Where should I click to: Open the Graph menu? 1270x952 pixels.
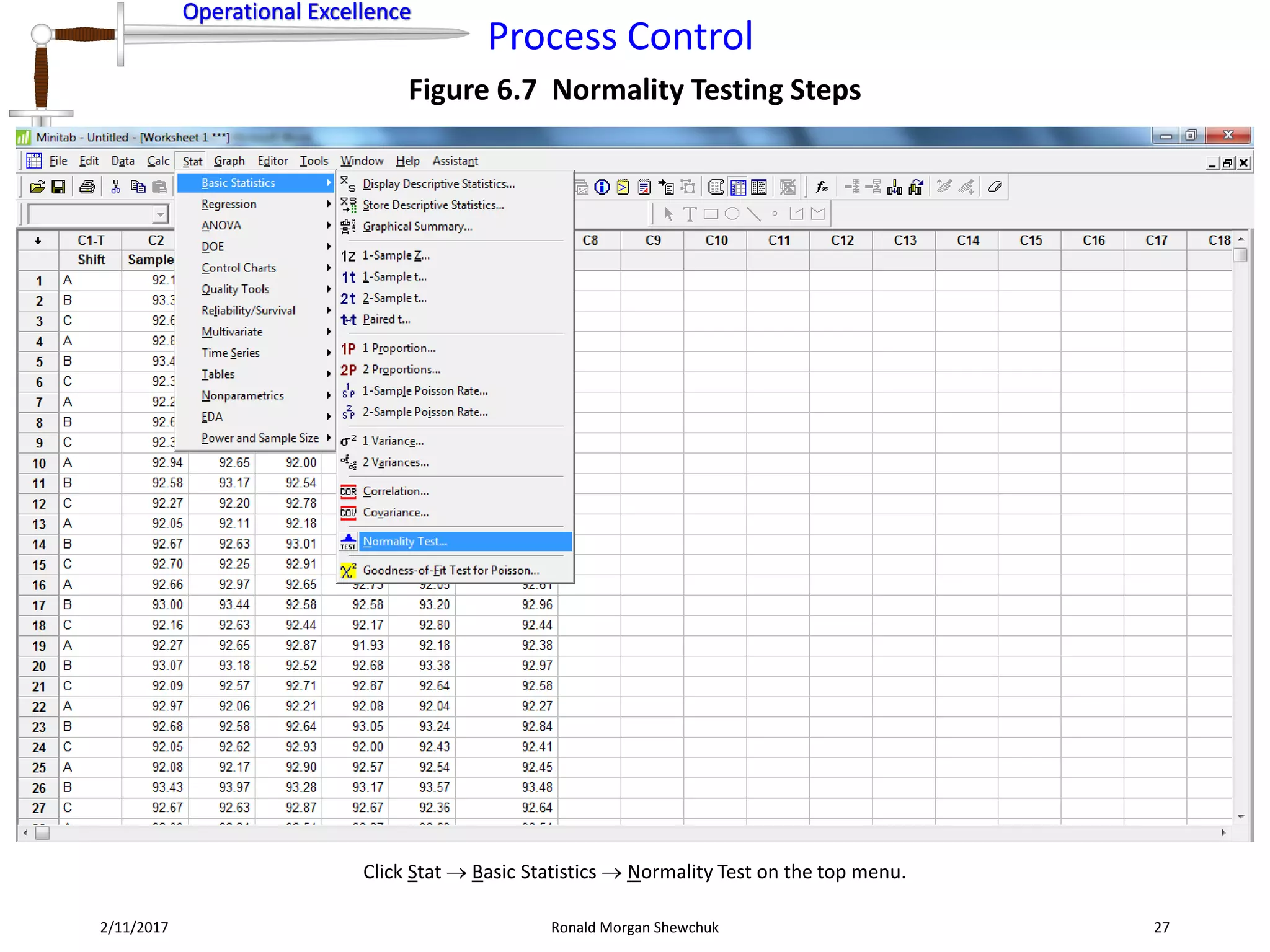point(229,161)
